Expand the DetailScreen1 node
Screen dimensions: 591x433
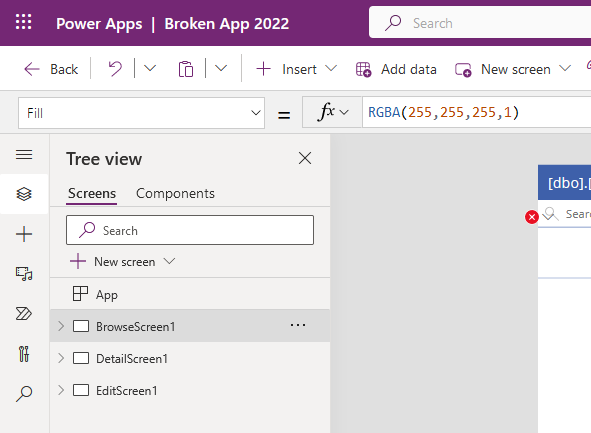61,358
